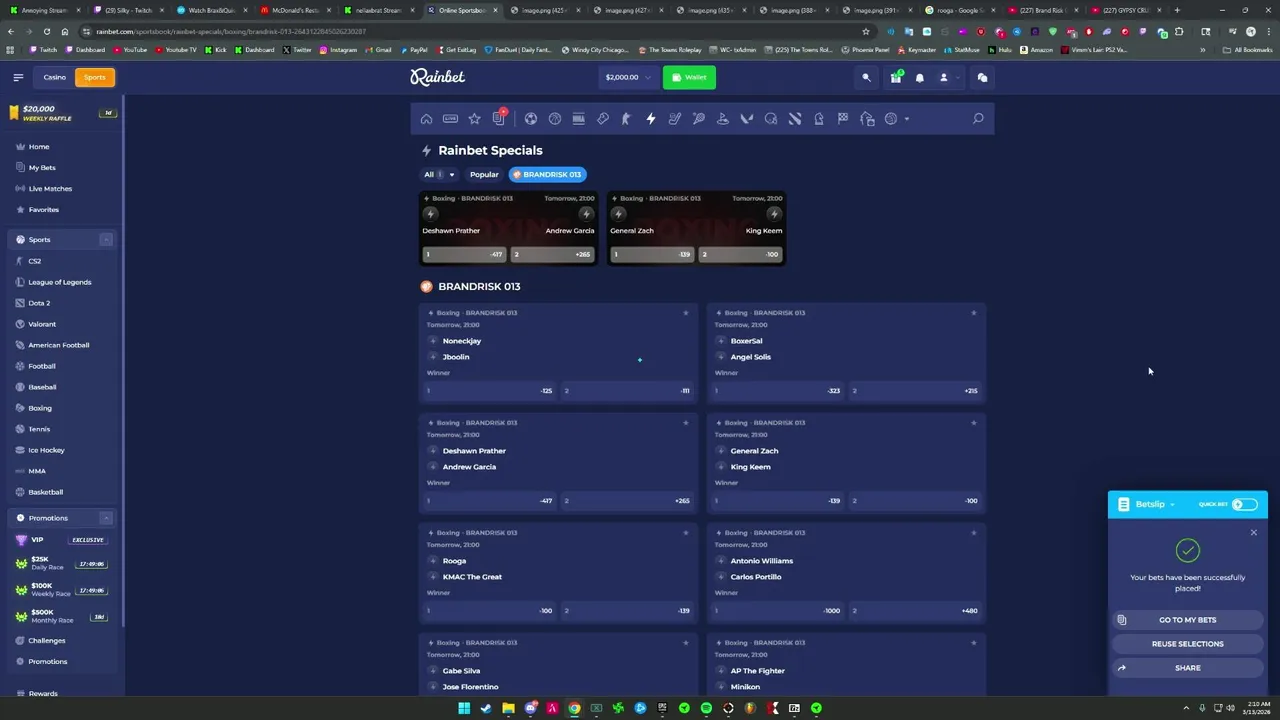Open the All filter dropdown

pos(439,174)
